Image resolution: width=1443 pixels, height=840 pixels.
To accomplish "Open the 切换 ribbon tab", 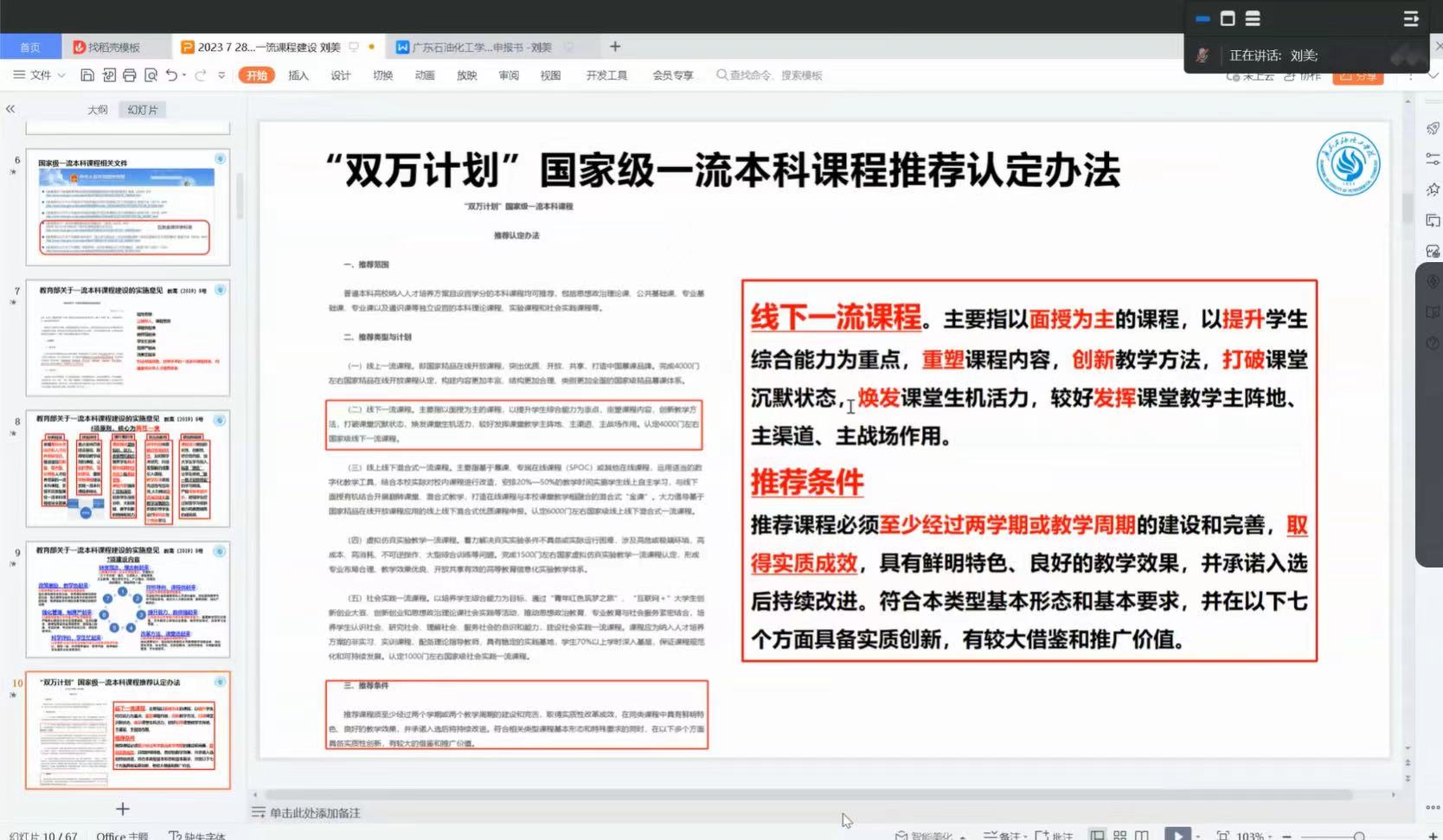I will pos(383,75).
